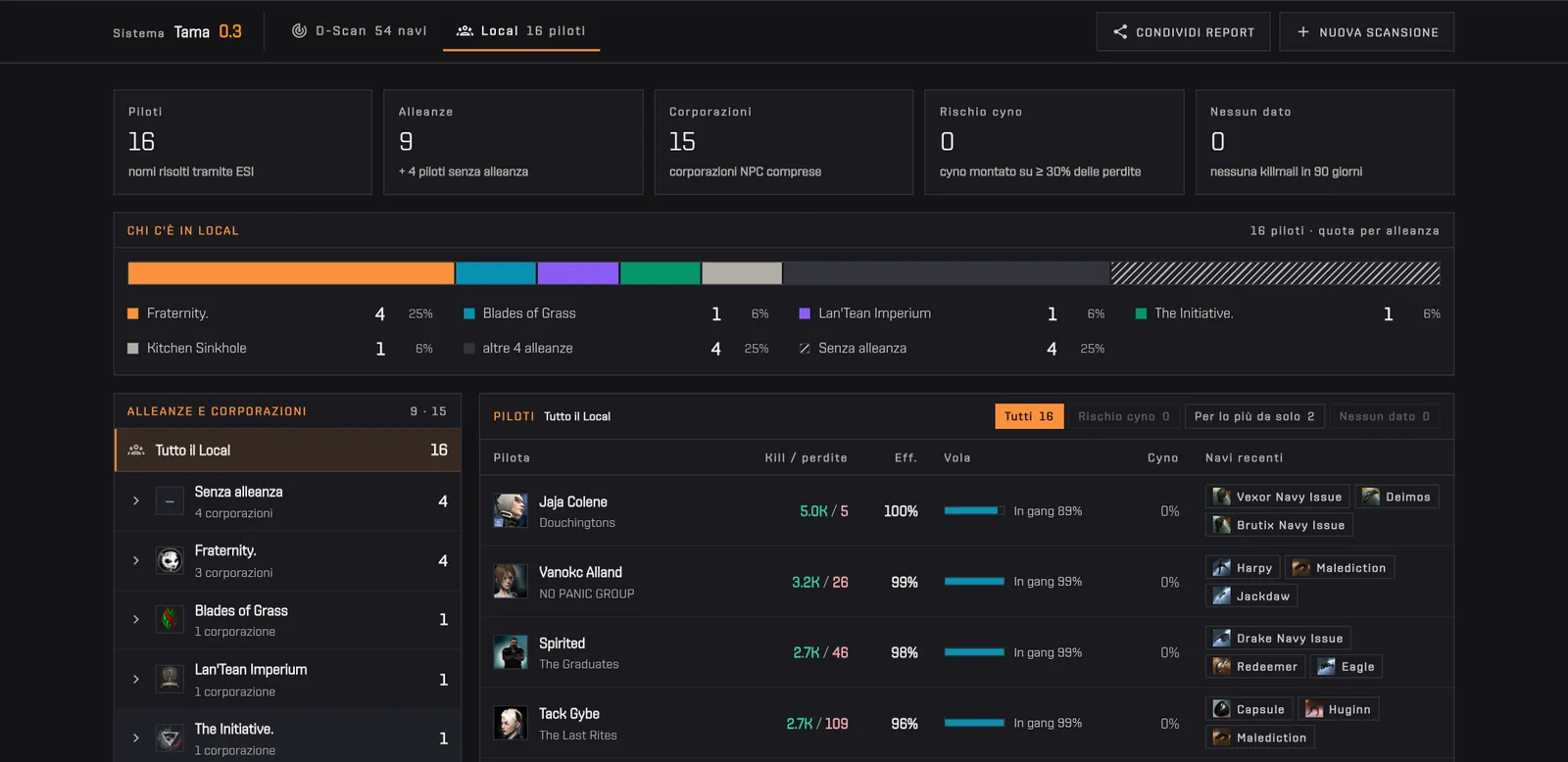This screenshot has height=762, width=1568.
Task: Click the Brutix Navy Issue ship tag
Action: [x=1279, y=525]
